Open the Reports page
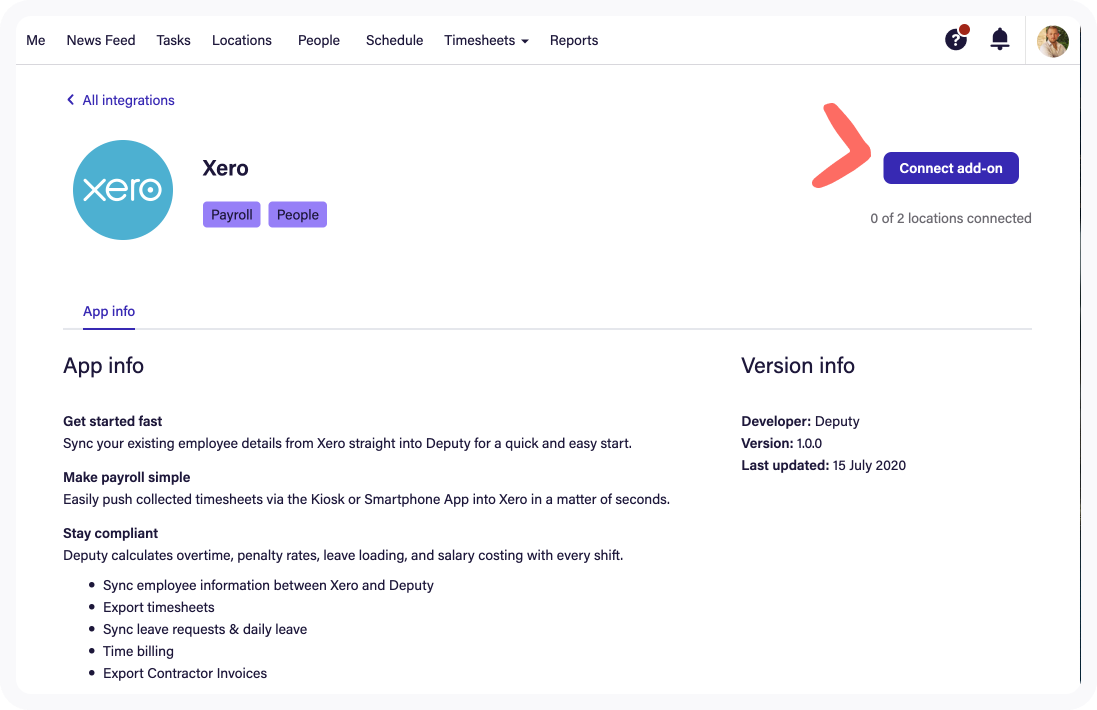 pyautogui.click(x=574, y=41)
